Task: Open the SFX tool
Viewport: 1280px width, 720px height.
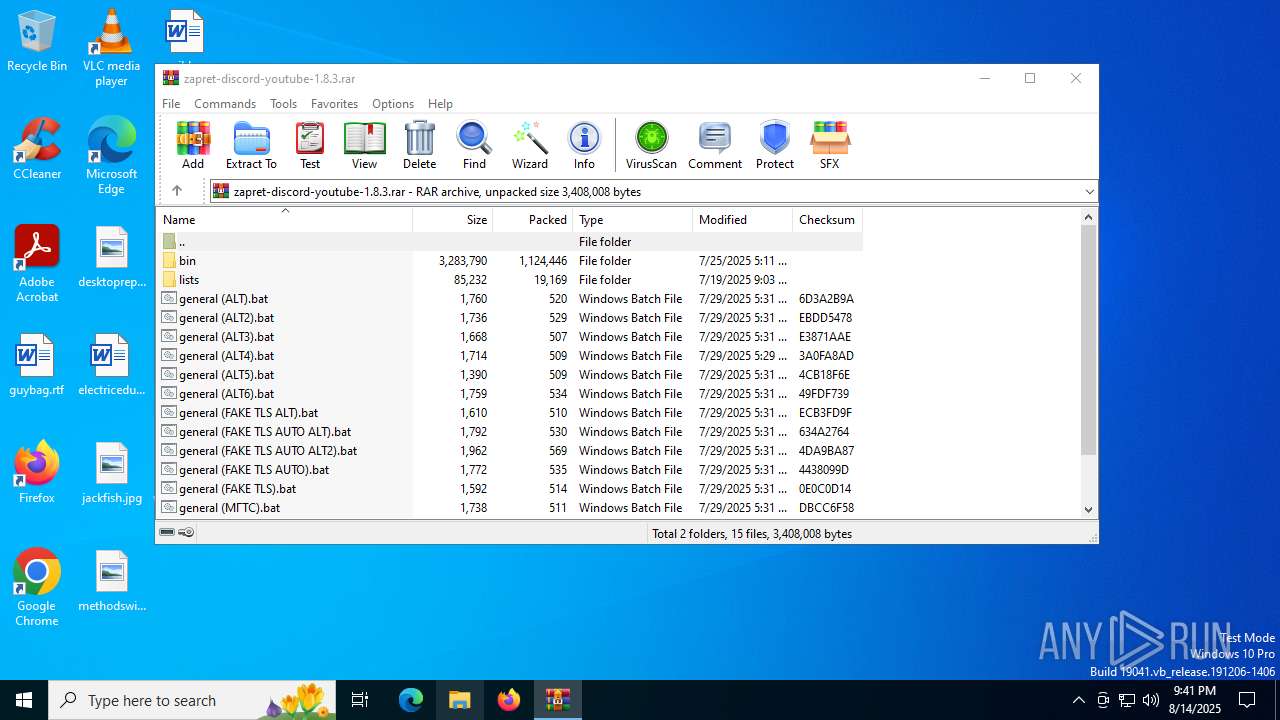Action: (829, 146)
